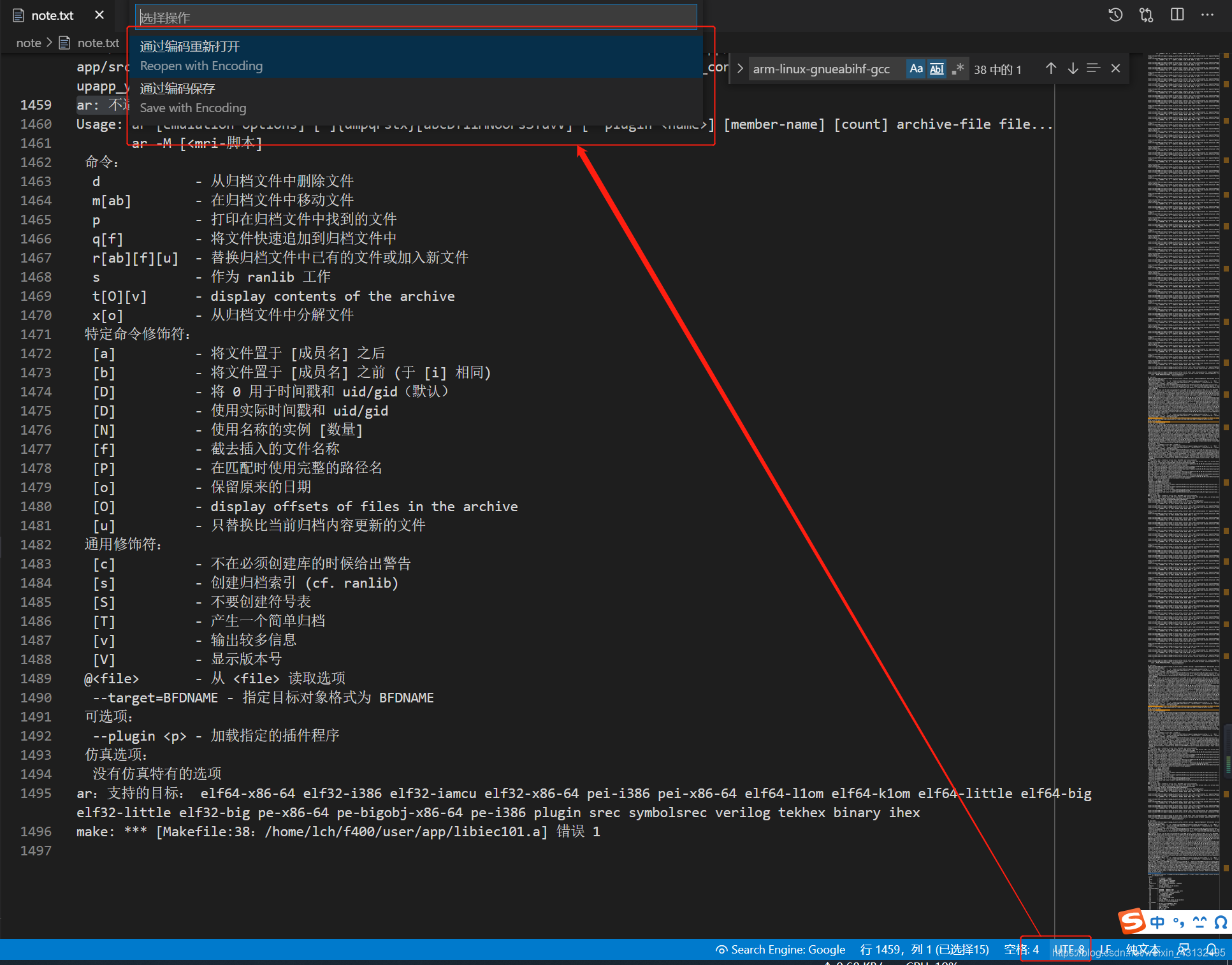Image resolution: width=1232 pixels, height=965 pixels.
Task: Click the case-sensitive search toggle Aa
Action: (x=916, y=67)
